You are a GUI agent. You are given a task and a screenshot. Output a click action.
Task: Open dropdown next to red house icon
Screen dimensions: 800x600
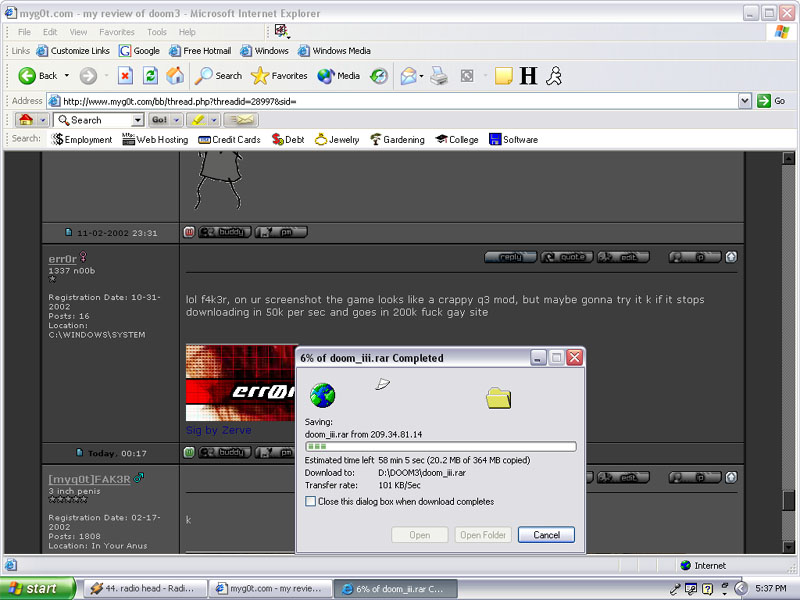43,120
